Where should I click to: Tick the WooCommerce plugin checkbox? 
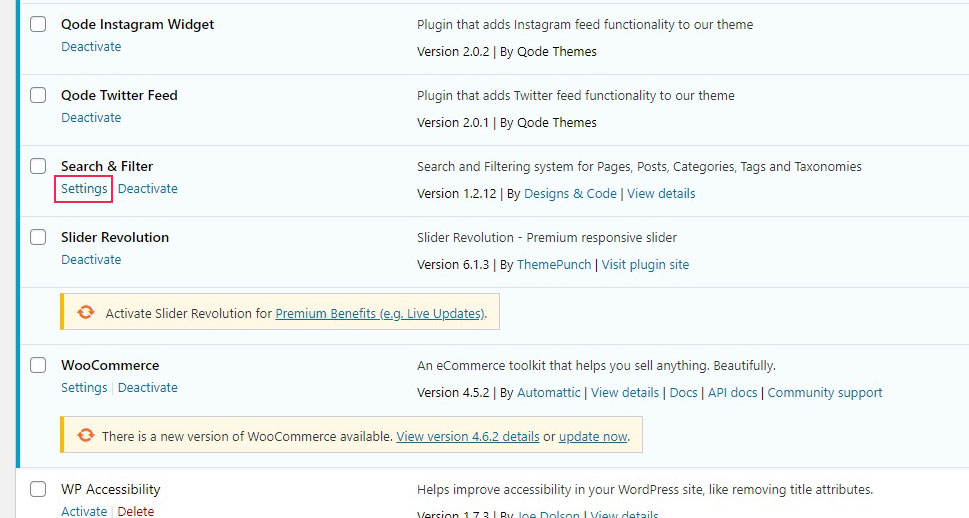[38, 365]
